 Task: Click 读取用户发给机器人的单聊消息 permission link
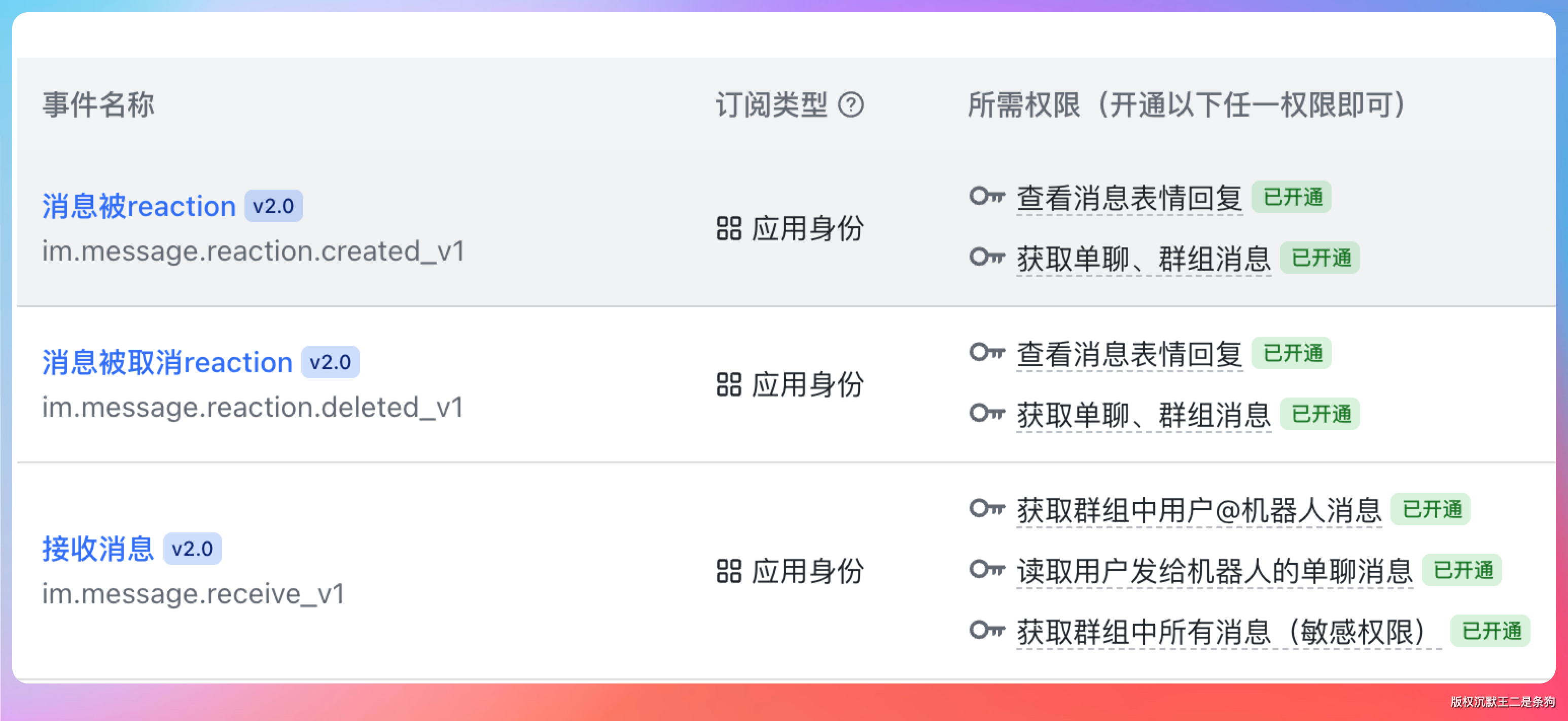(1215, 571)
